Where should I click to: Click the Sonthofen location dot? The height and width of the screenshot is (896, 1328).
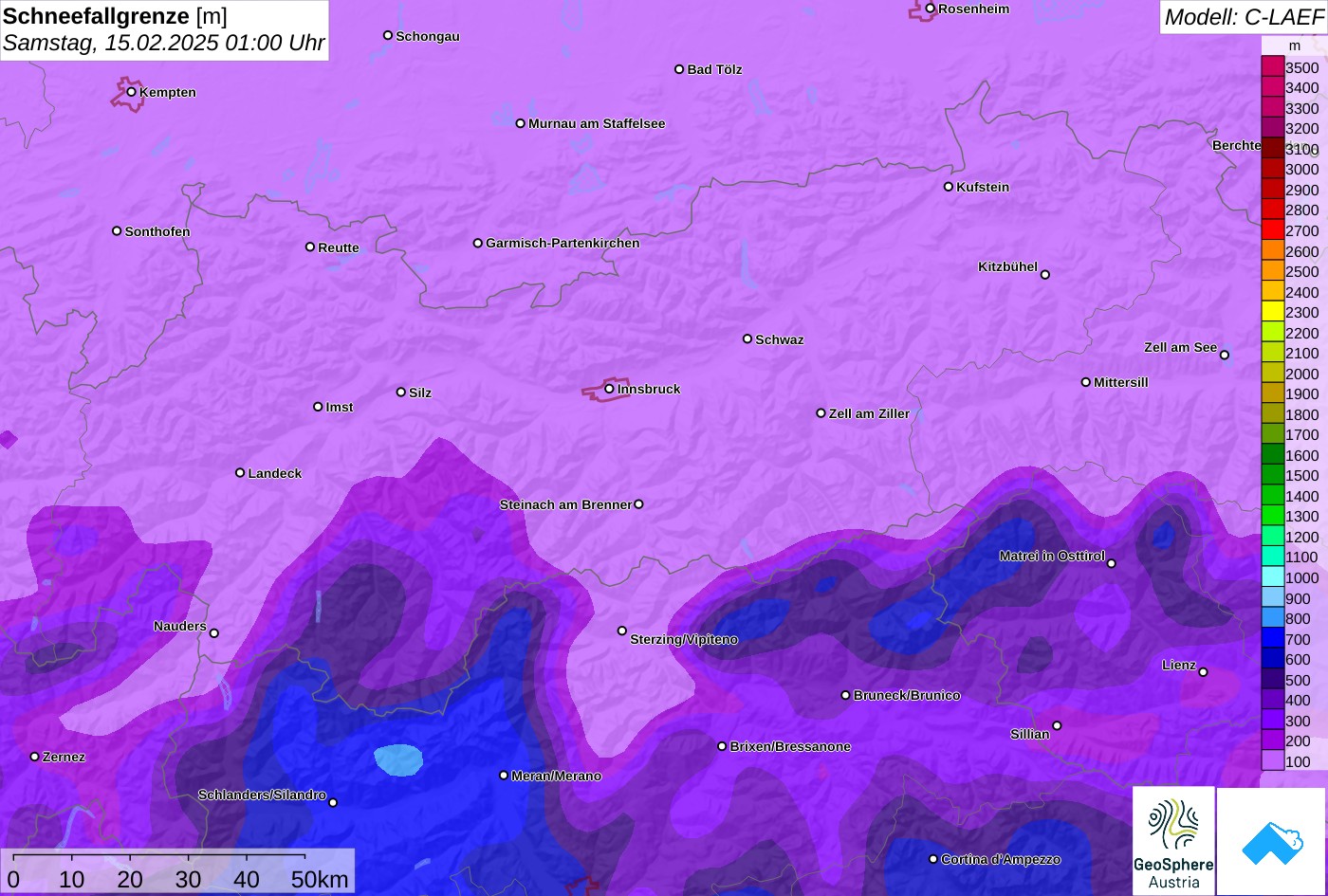tap(118, 231)
